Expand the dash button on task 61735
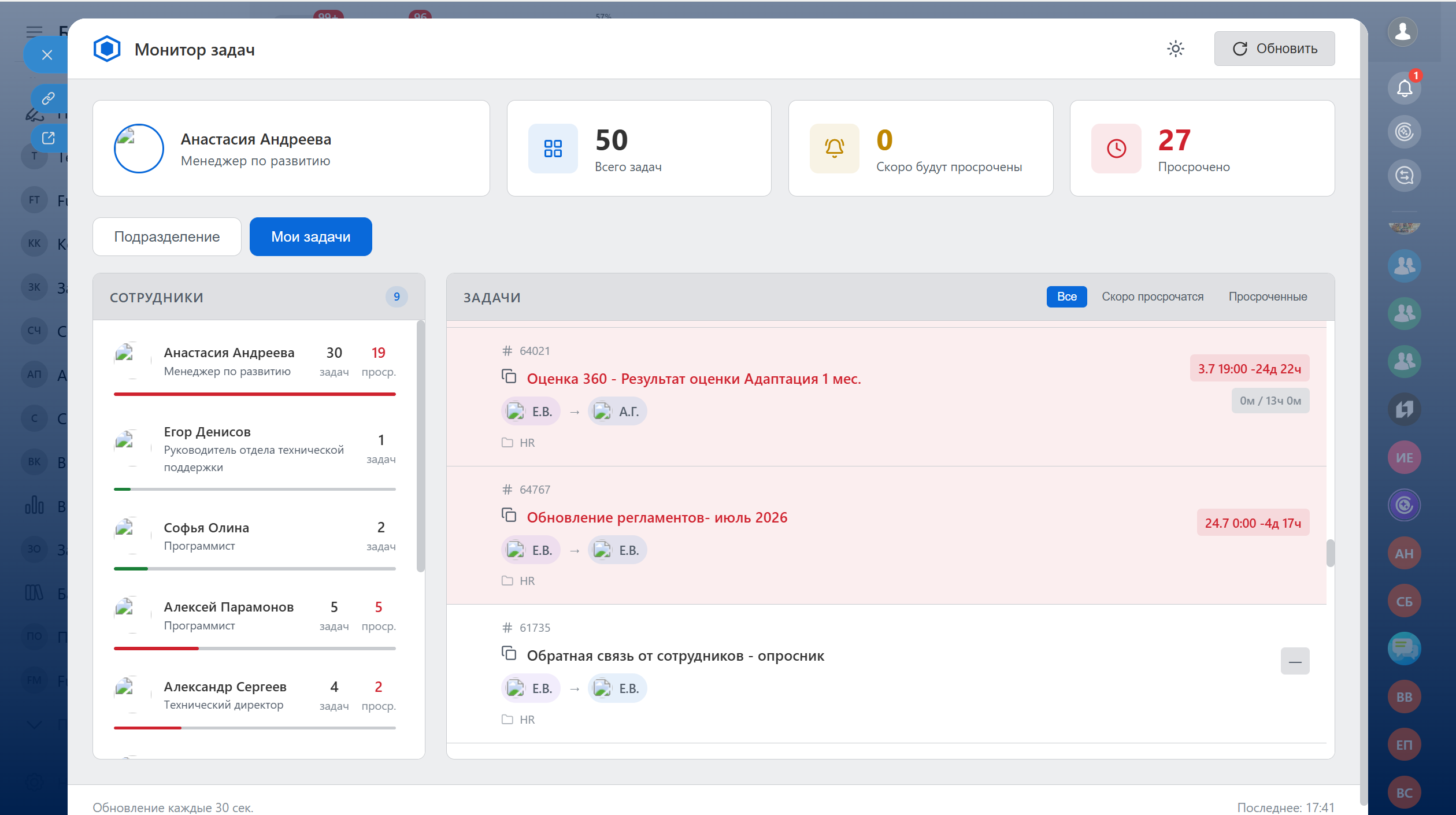Screen dimensions: 1456x815 point(1295,661)
